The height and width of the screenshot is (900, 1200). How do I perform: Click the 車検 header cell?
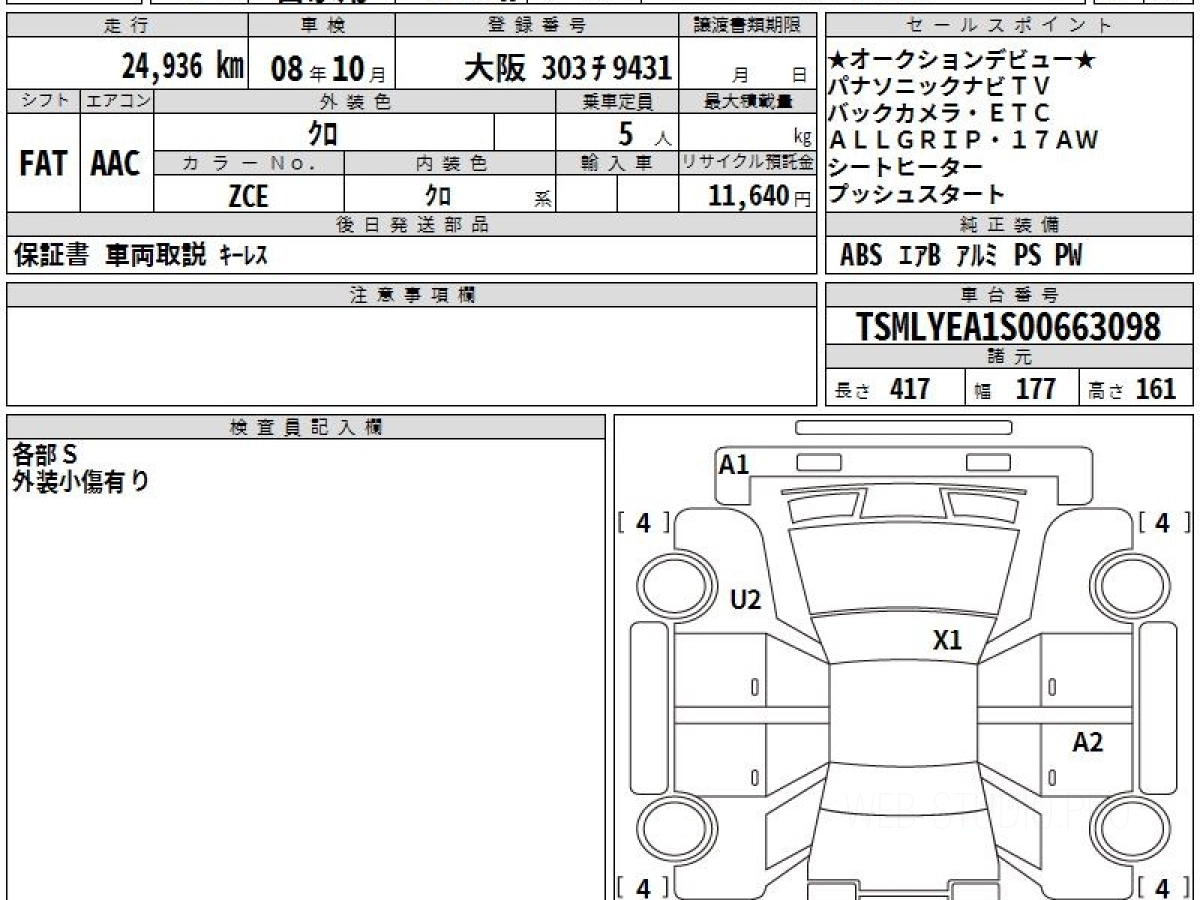tap(321, 26)
